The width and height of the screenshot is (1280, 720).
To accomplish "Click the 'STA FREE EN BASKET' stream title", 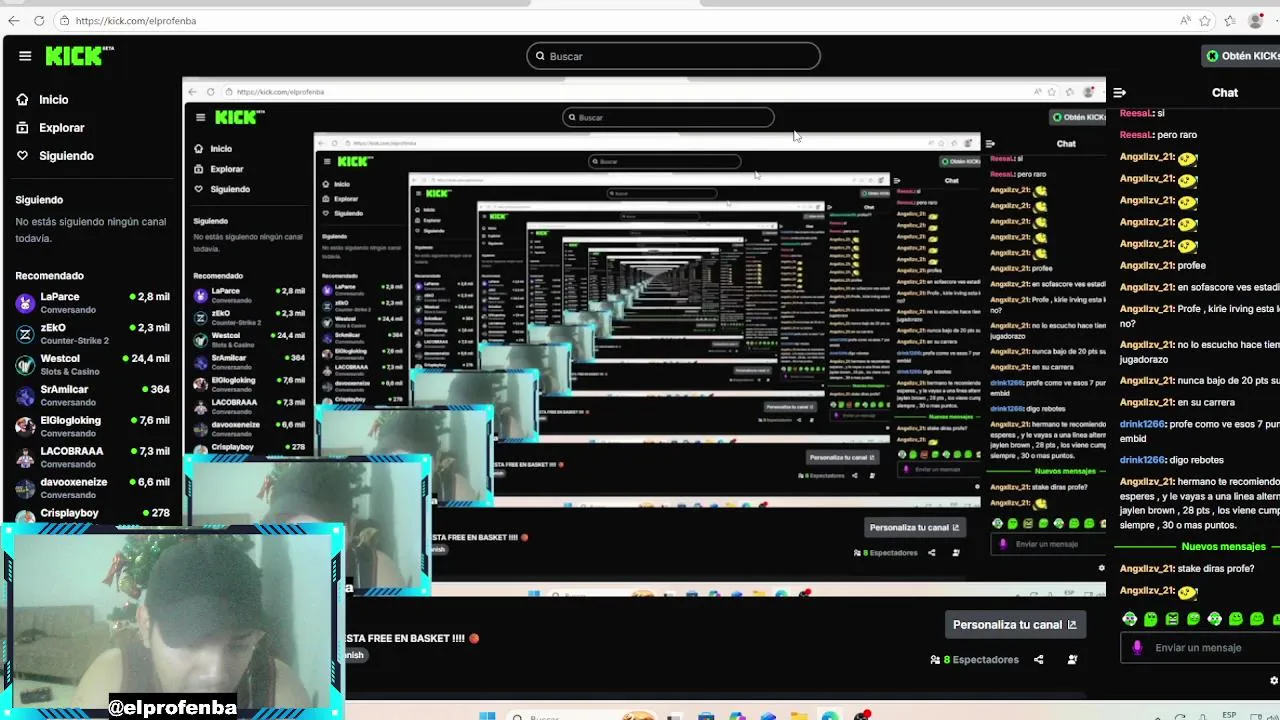I will pyautogui.click(x=410, y=638).
